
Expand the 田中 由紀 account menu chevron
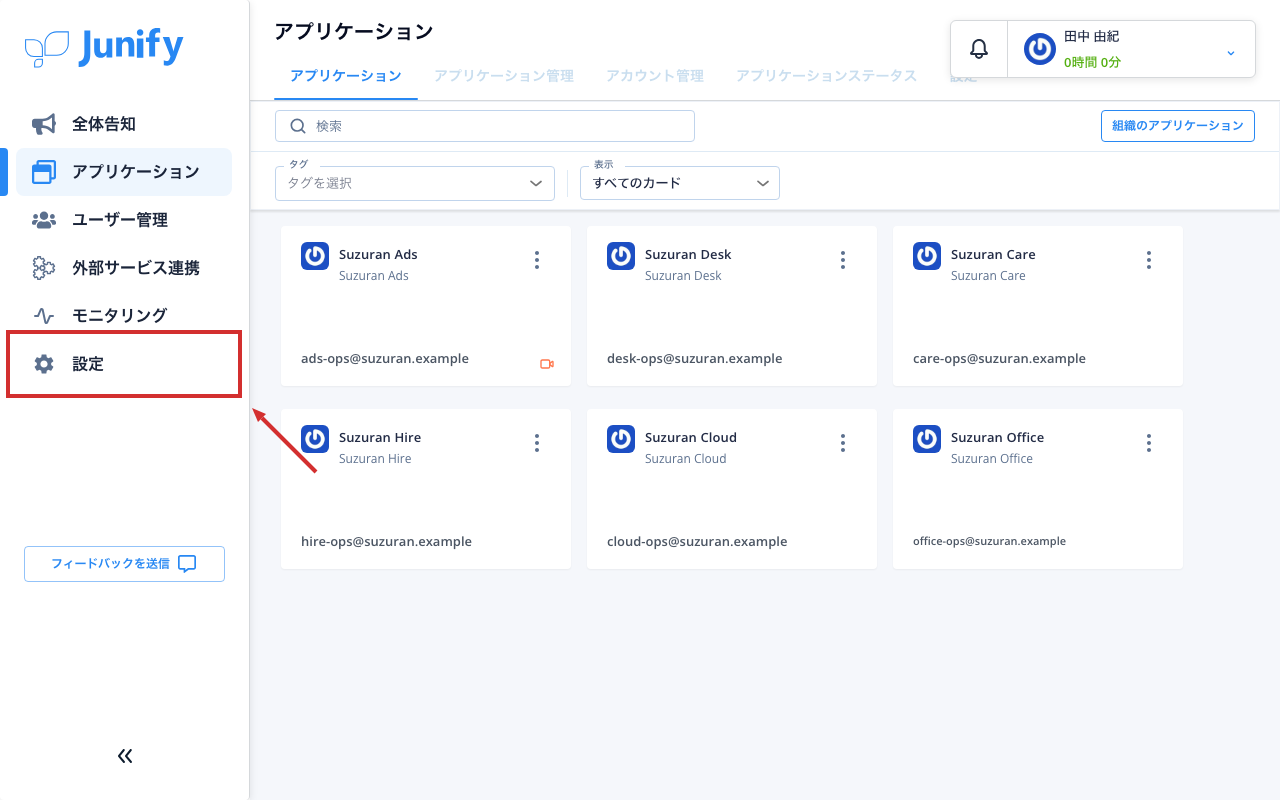1231,52
